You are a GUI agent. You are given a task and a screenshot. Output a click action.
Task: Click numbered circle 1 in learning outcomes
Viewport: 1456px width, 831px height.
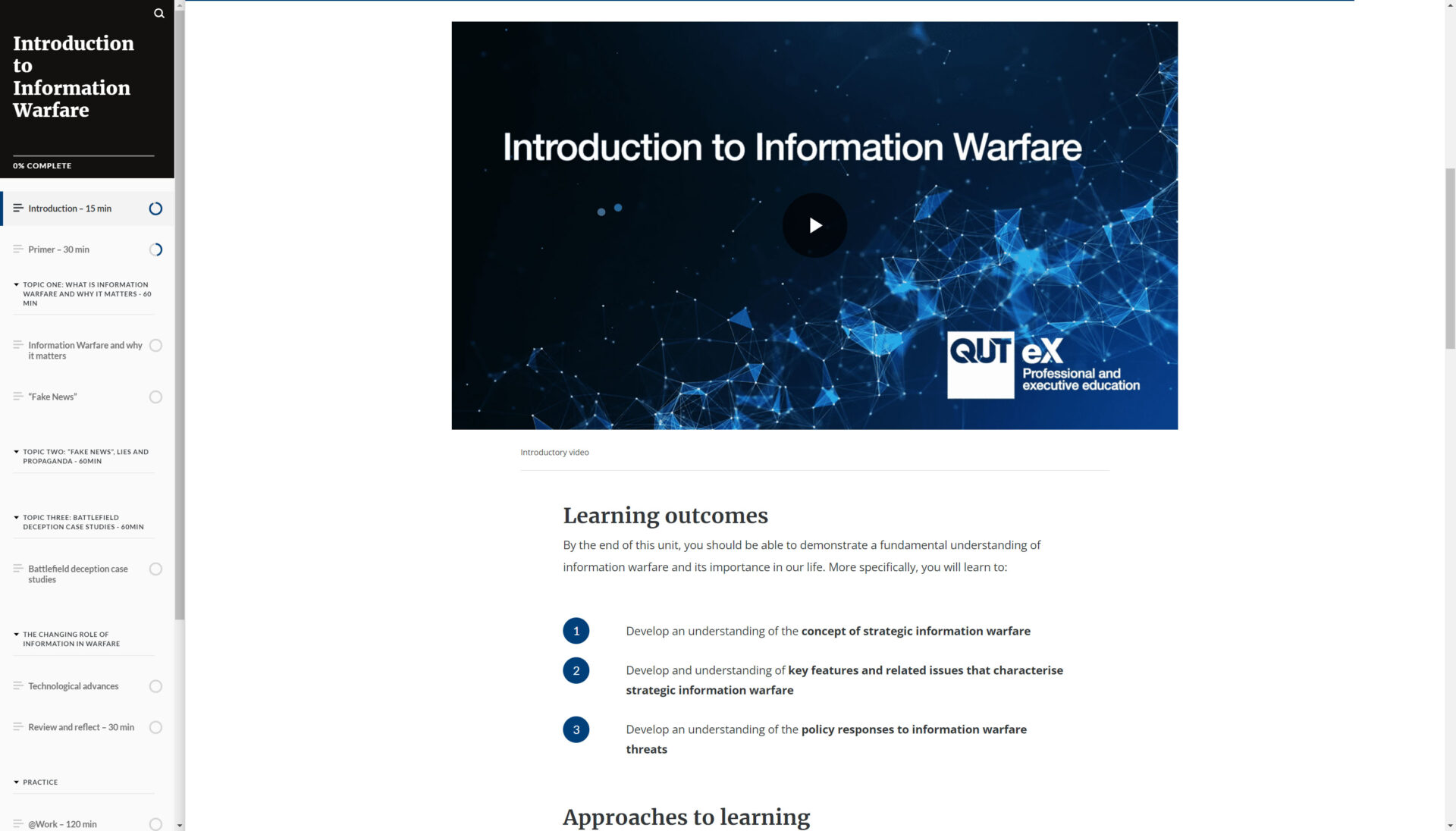click(576, 631)
